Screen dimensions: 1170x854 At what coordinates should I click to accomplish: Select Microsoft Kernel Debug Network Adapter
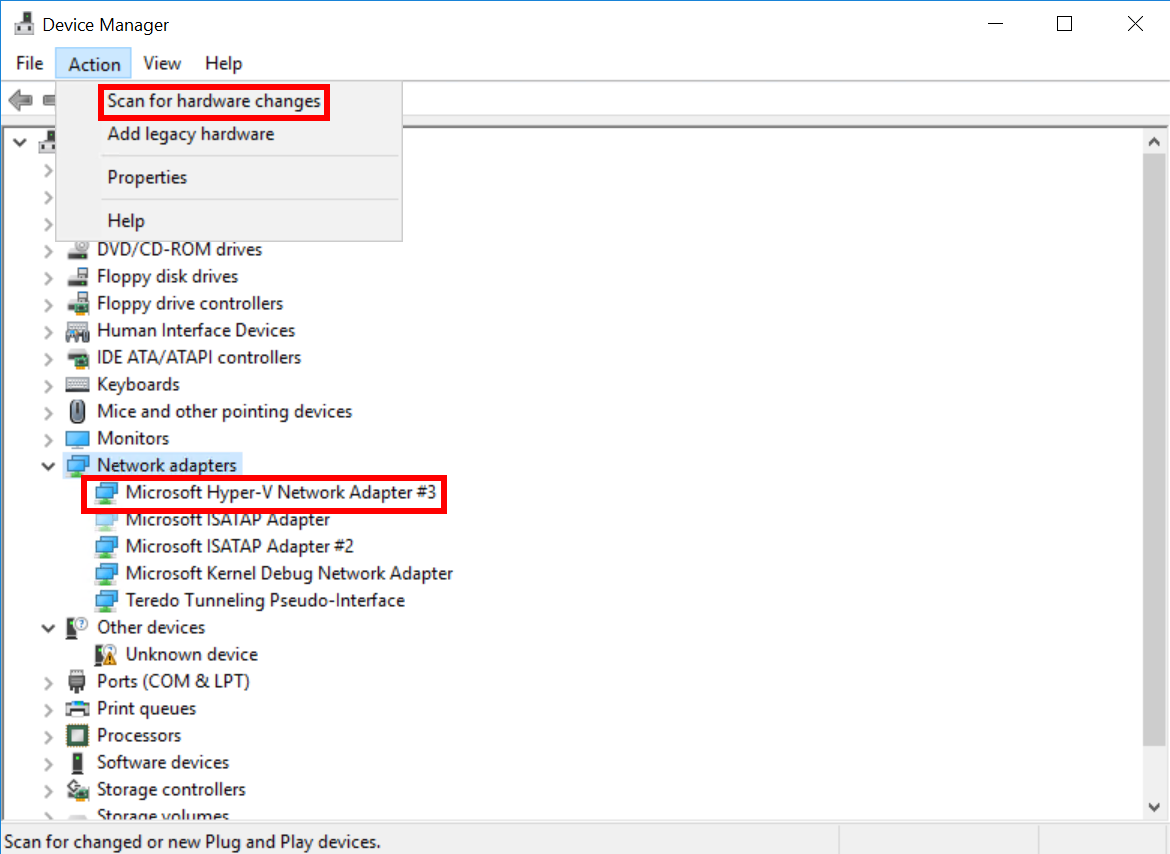pyautogui.click(x=289, y=574)
